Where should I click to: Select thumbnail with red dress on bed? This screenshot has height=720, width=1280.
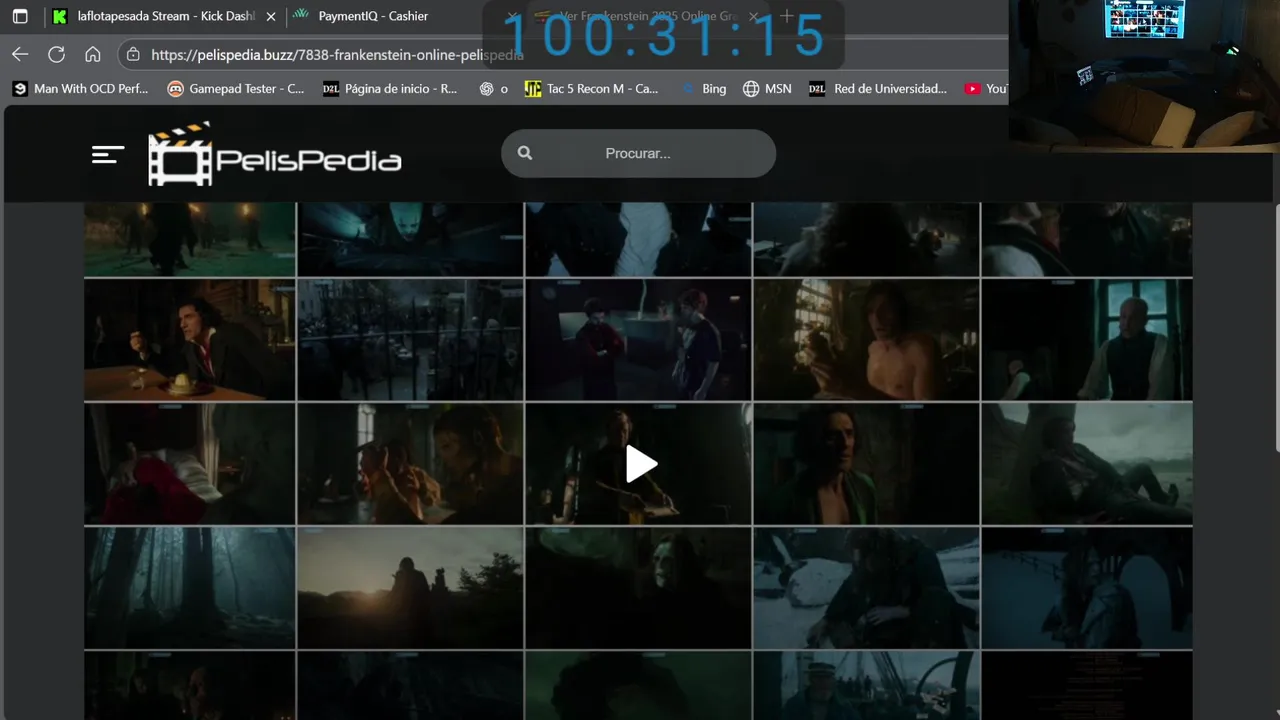190,463
